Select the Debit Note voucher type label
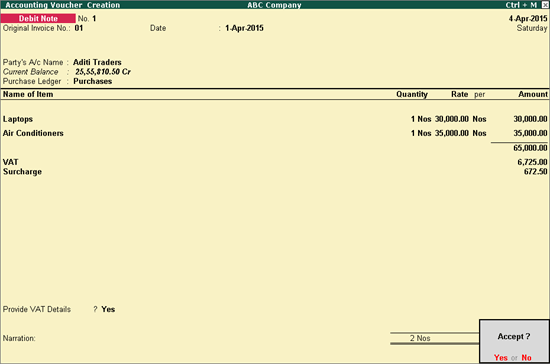Viewport: 550px width, 364px height. [38, 18]
